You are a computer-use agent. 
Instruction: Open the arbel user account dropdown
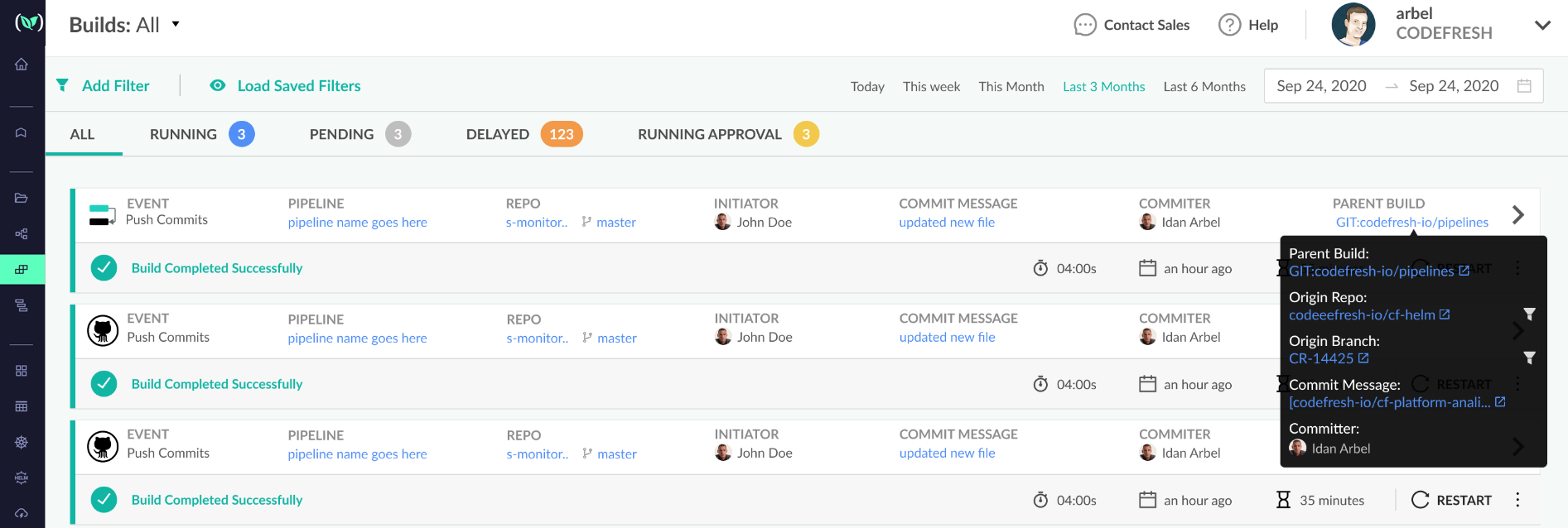tap(1541, 25)
